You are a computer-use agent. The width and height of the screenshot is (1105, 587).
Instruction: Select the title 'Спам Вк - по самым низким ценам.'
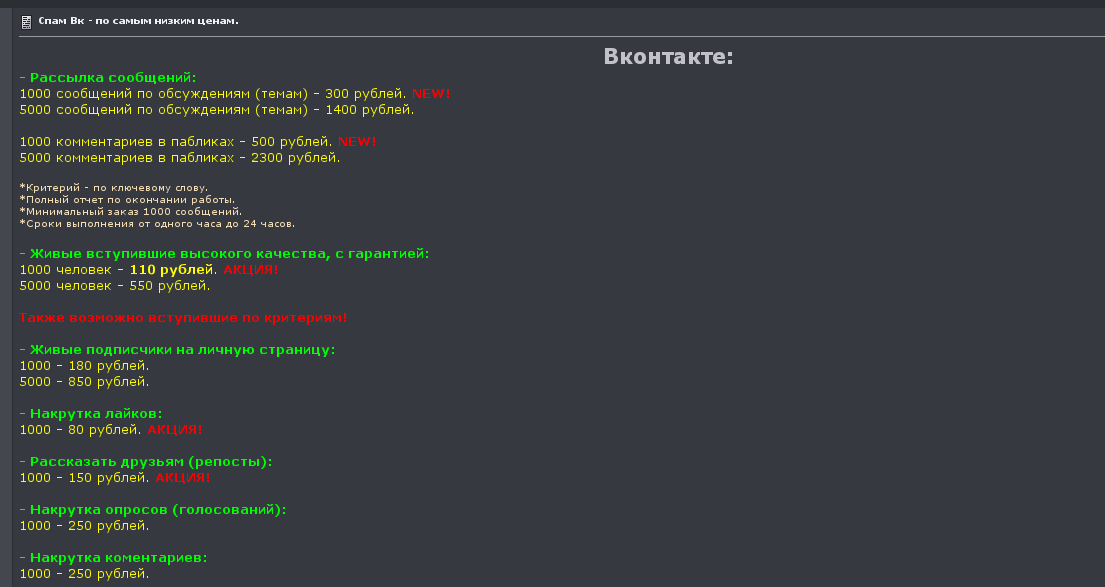click(x=138, y=21)
